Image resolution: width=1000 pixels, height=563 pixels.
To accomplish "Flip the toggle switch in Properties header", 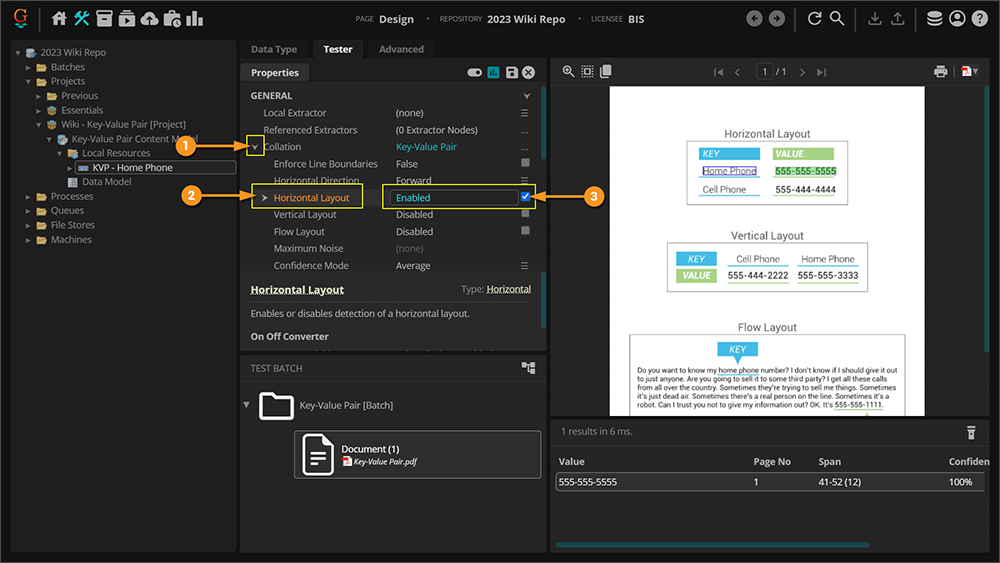I will pyautogui.click(x=475, y=73).
